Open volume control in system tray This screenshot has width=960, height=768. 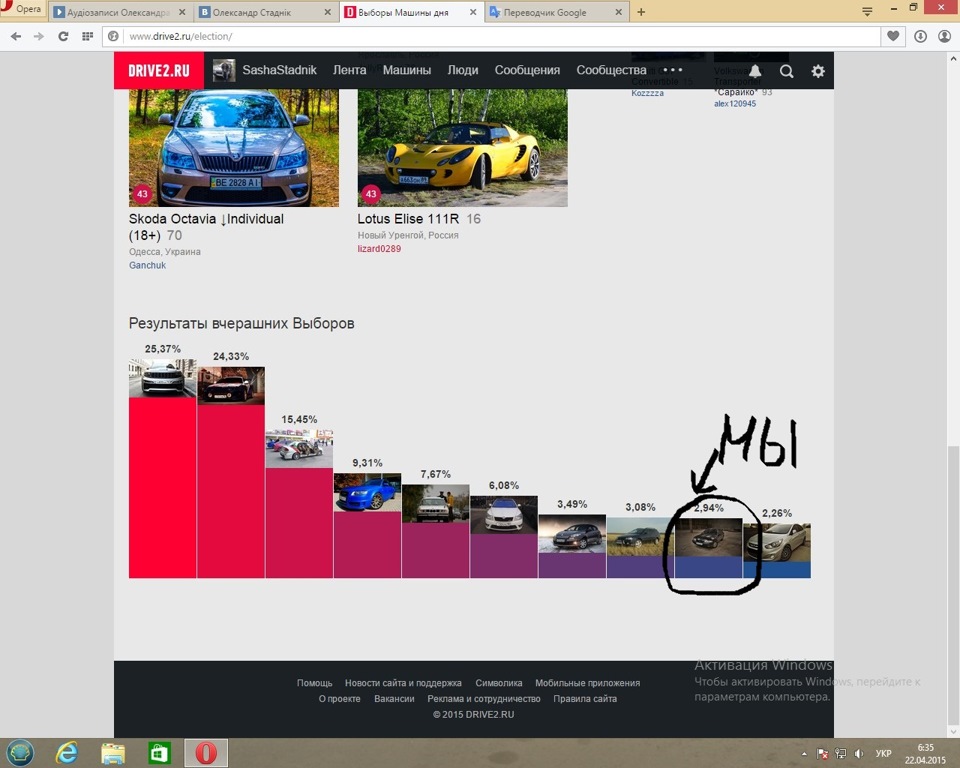(x=859, y=753)
